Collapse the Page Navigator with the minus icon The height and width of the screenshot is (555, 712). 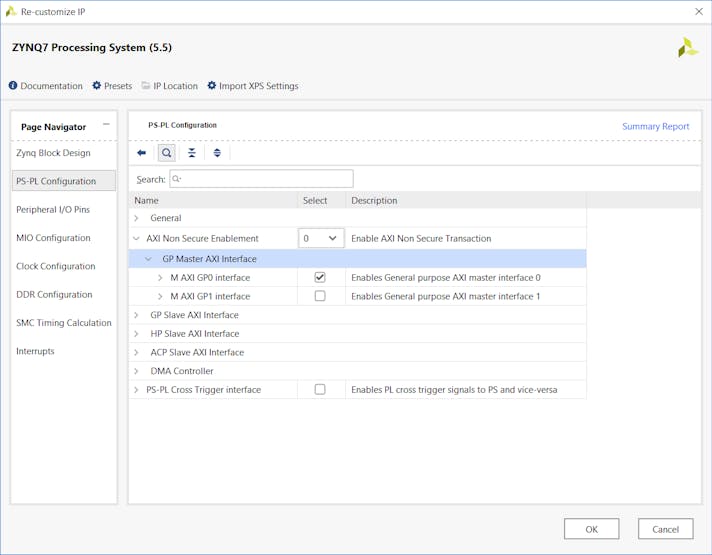pos(106,124)
